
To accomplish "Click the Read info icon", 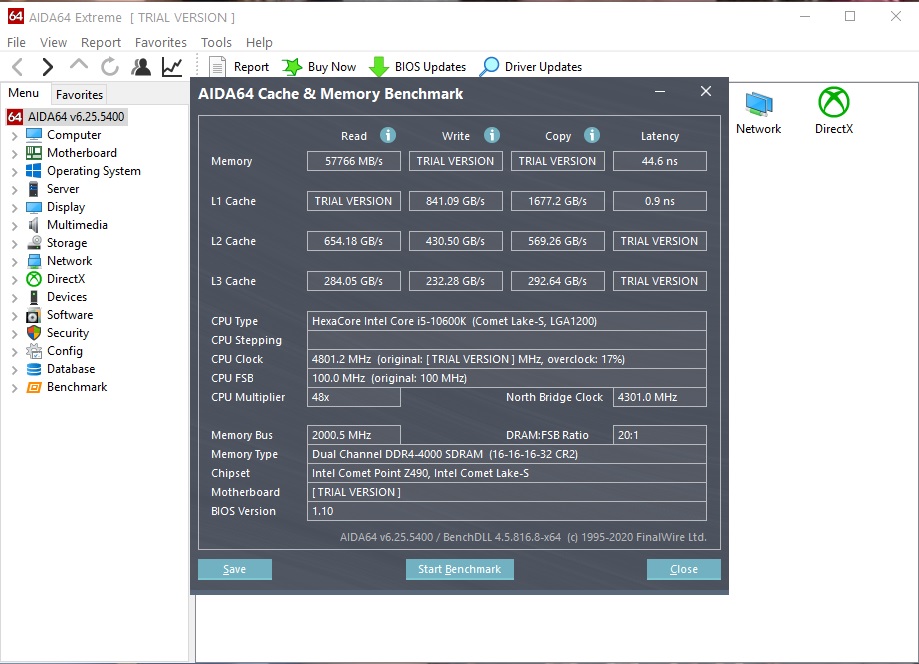I will tap(387, 135).
